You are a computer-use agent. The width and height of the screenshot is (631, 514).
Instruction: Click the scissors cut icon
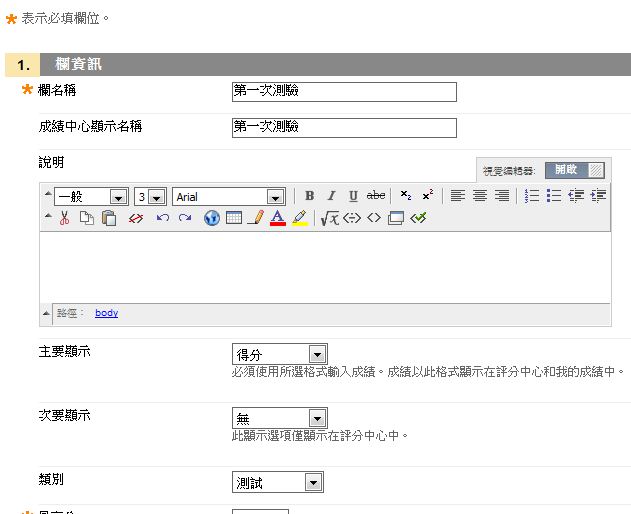[x=64, y=218]
